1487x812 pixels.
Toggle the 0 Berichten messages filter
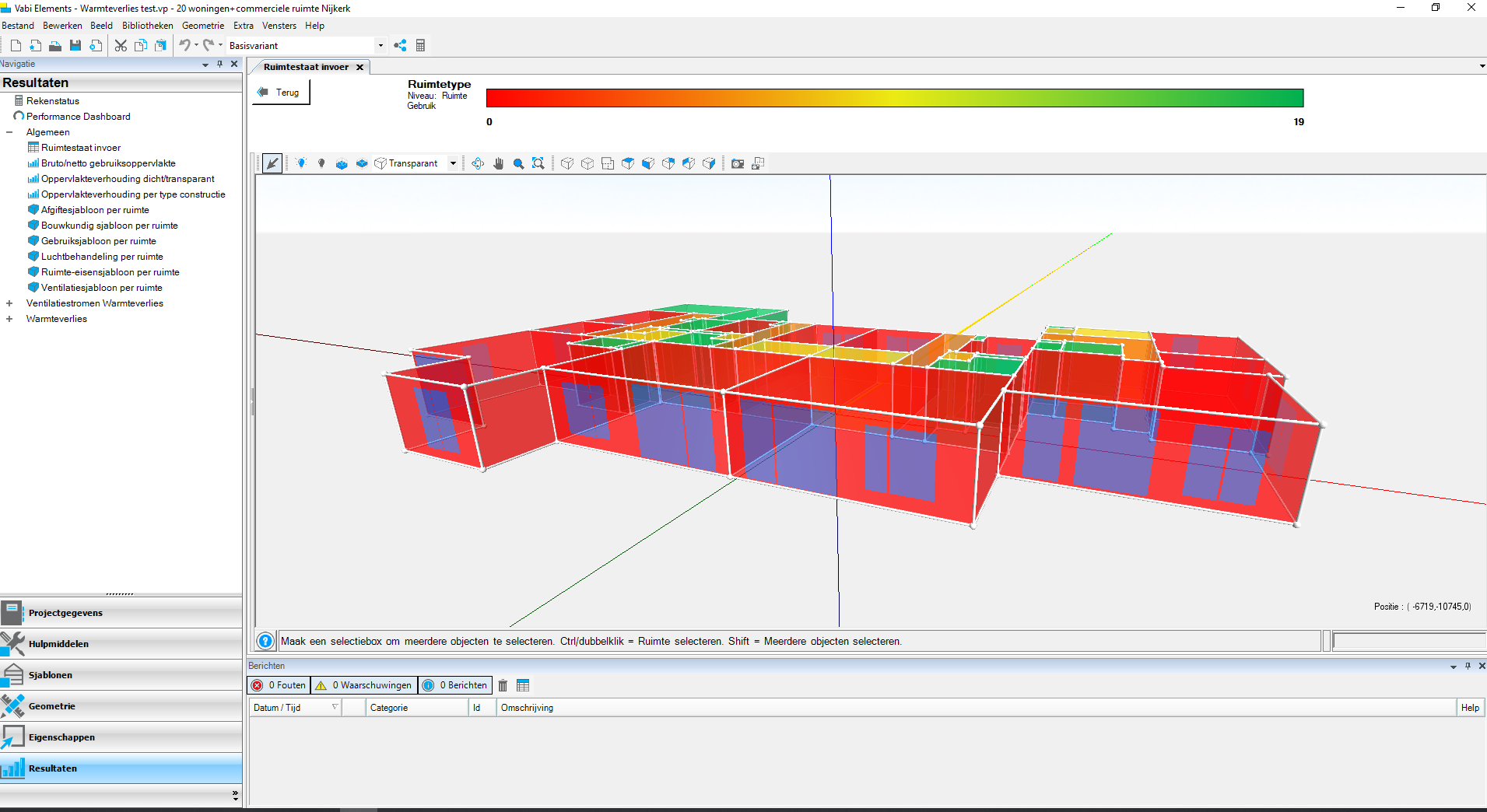pyautogui.click(x=456, y=685)
